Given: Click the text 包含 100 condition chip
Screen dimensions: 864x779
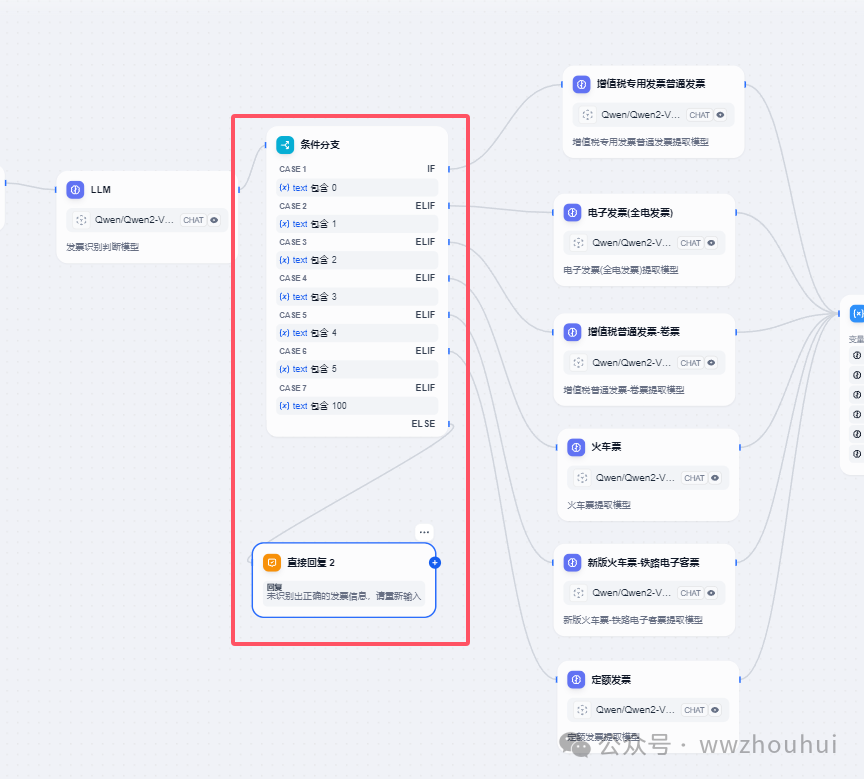Looking at the screenshot, I should [x=355, y=406].
